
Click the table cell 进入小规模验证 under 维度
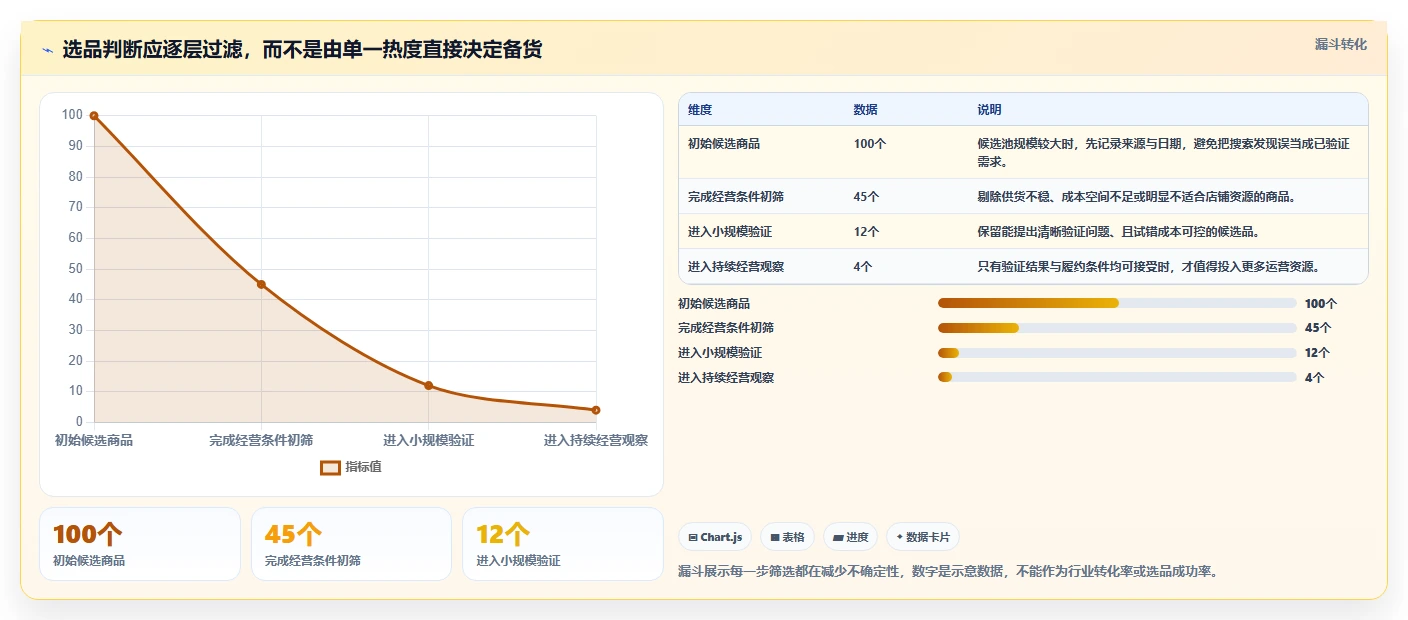[x=730, y=232]
